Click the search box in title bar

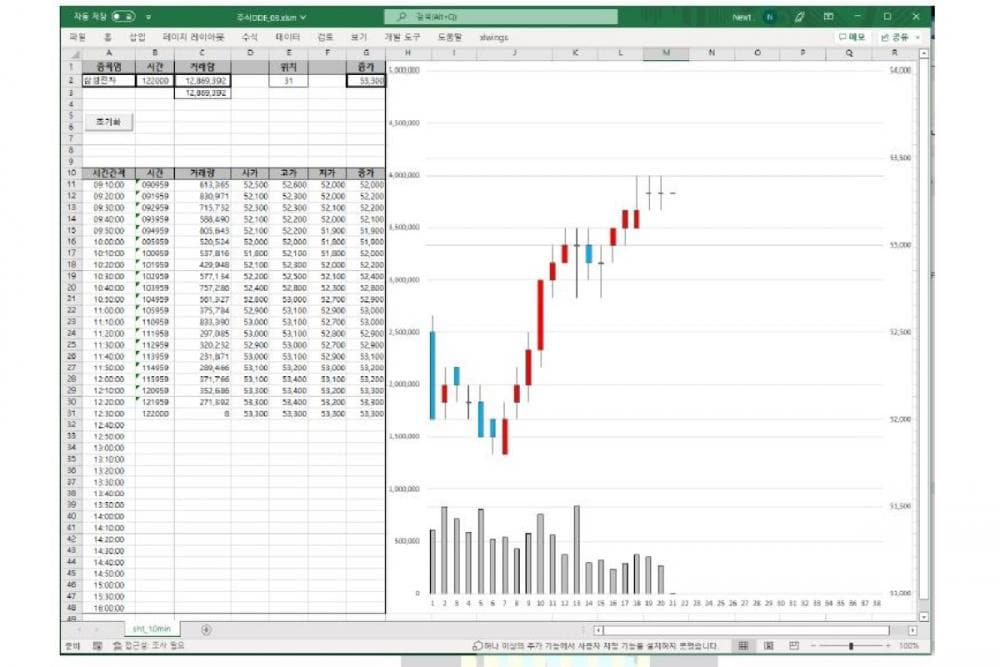[501, 17]
